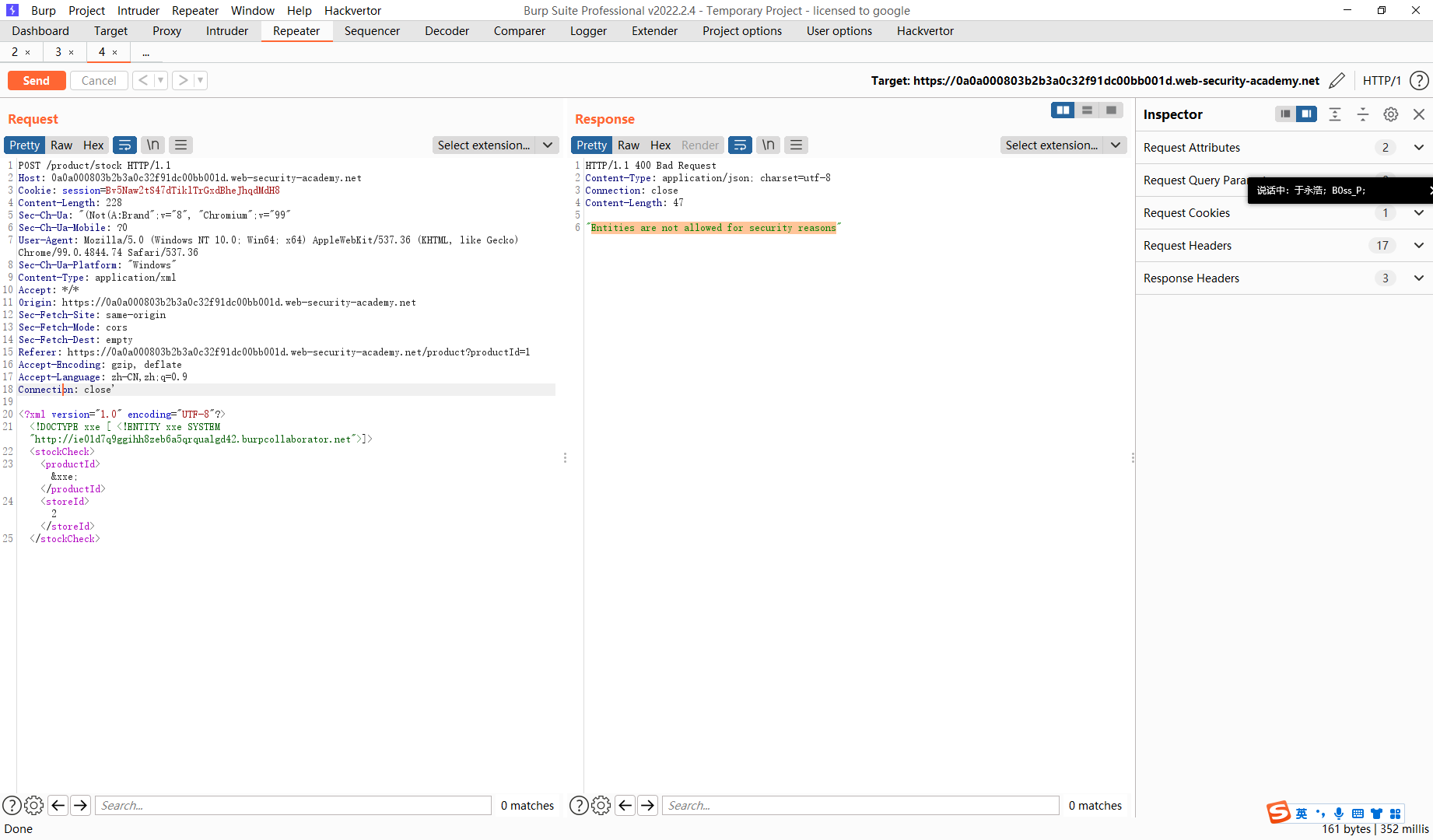The image size is (1433, 840).
Task: Click the response search field
Action: click(860, 806)
